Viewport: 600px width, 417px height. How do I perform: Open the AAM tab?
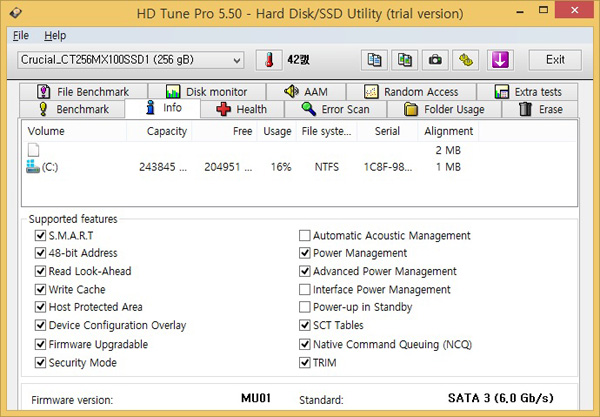[x=306, y=92]
